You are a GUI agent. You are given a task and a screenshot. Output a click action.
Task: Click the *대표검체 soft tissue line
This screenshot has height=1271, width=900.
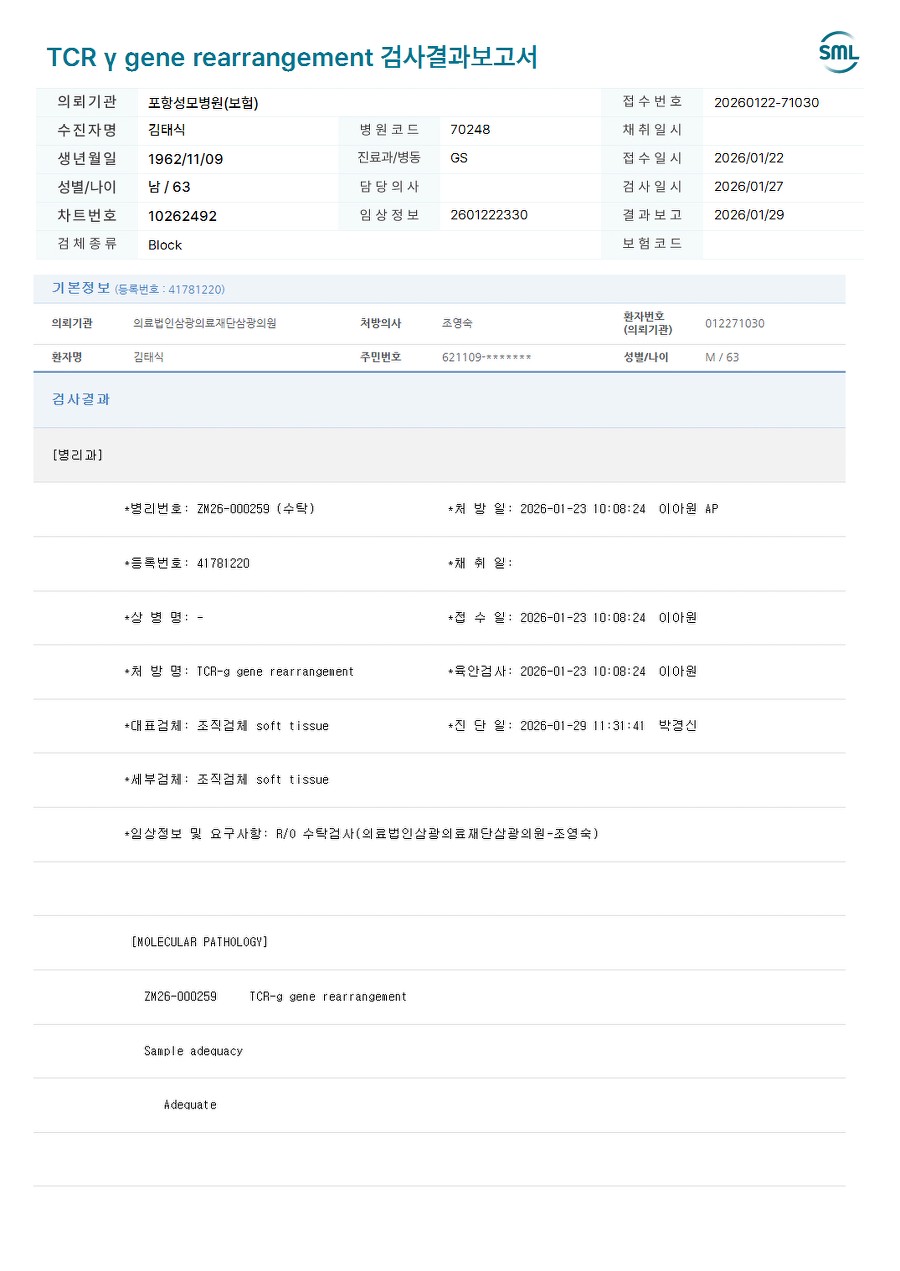point(226,725)
